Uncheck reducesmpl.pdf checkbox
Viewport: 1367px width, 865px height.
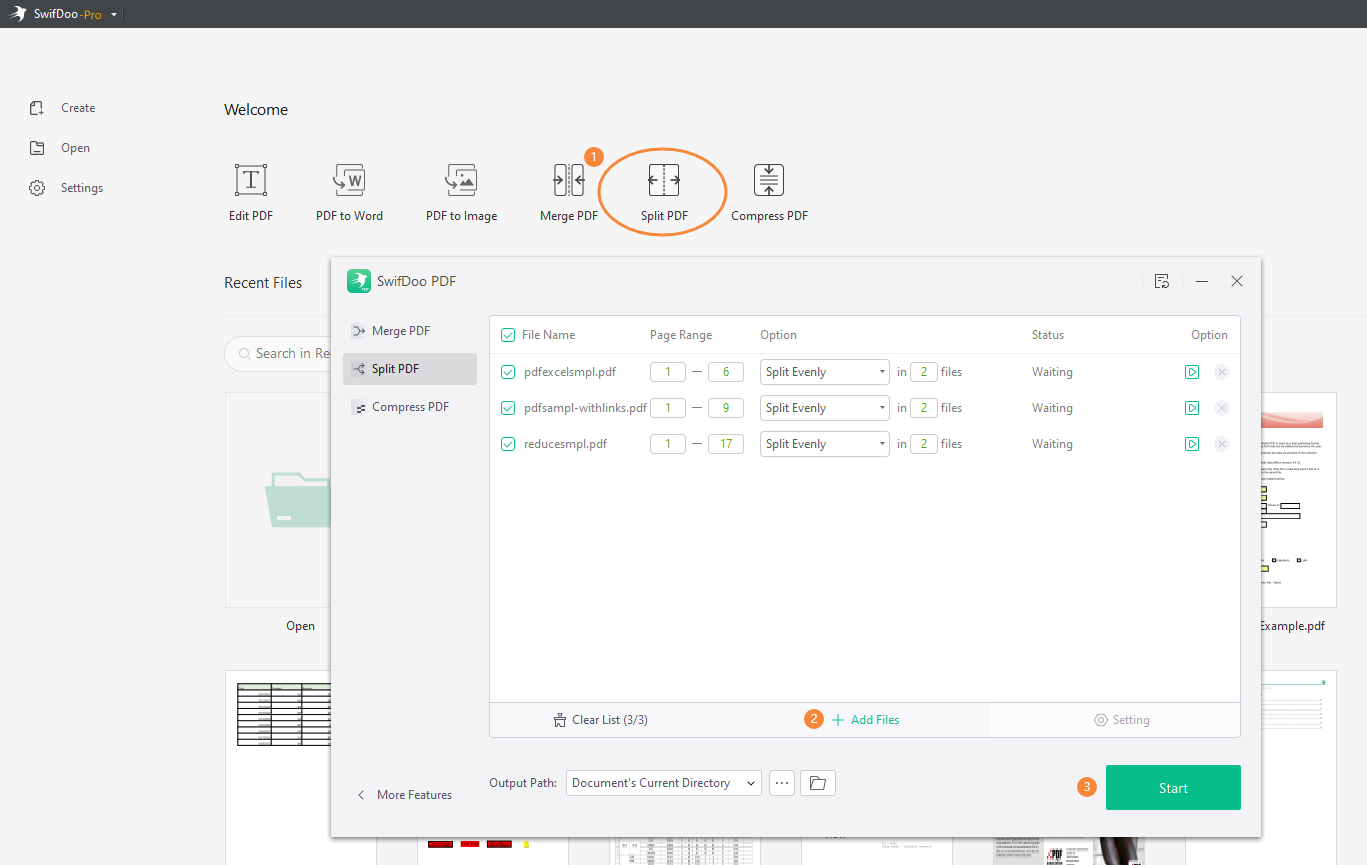[508, 444]
